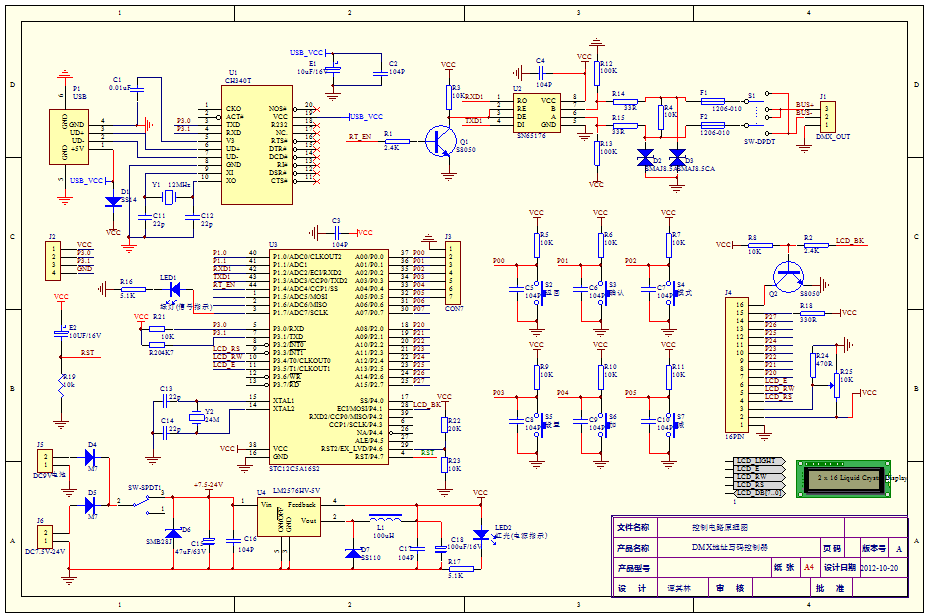Select the LED1 diode symbol
This screenshot has height=616, width=930.
pyautogui.click(x=174, y=289)
